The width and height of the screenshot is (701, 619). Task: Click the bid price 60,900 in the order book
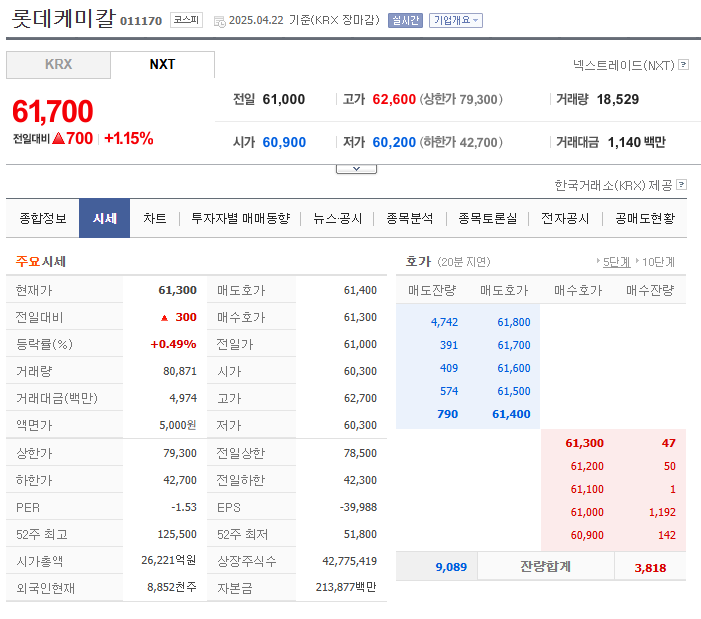pyautogui.click(x=587, y=535)
